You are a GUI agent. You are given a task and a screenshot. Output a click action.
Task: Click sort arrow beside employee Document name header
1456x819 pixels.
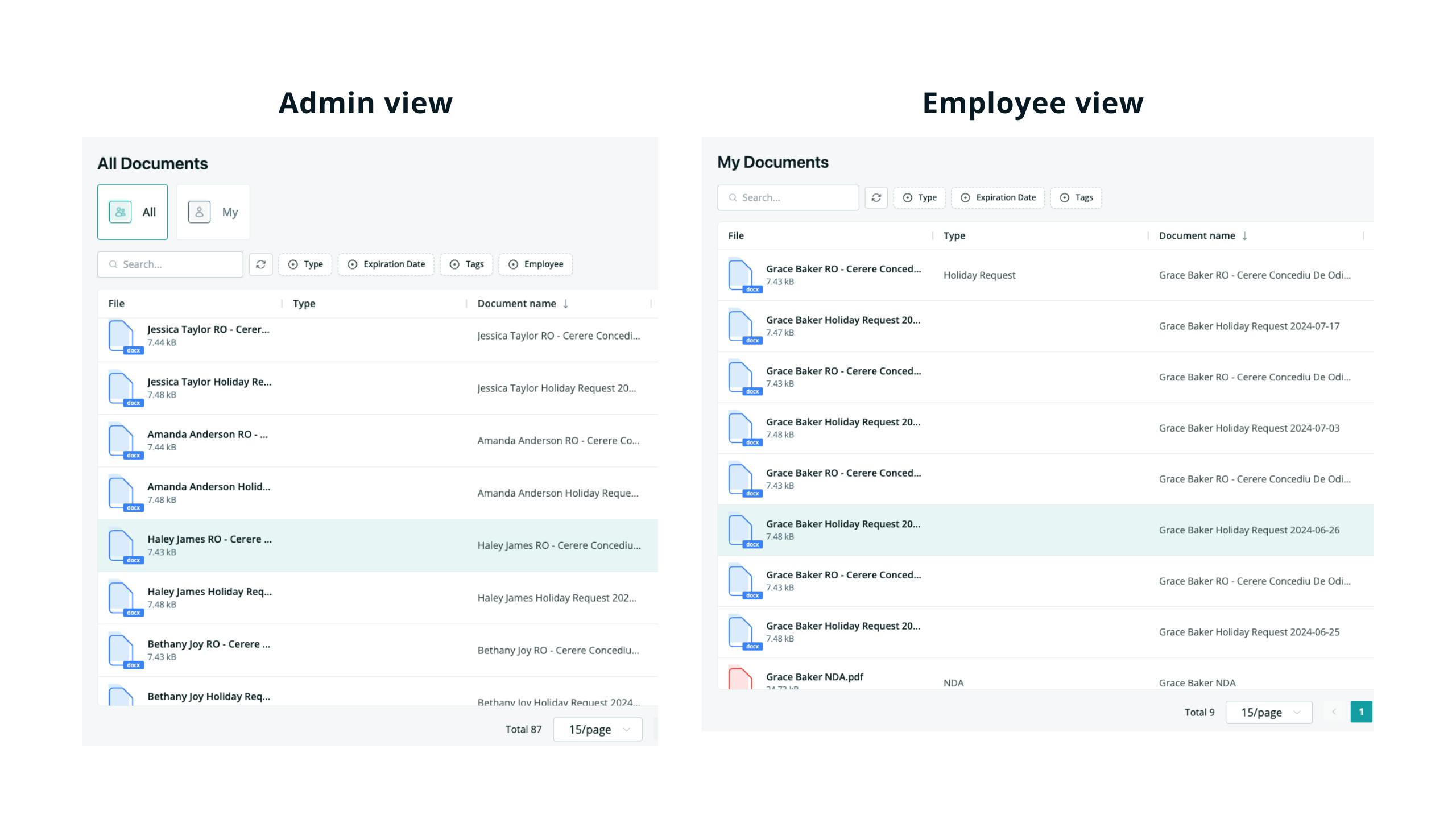(1244, 236)
